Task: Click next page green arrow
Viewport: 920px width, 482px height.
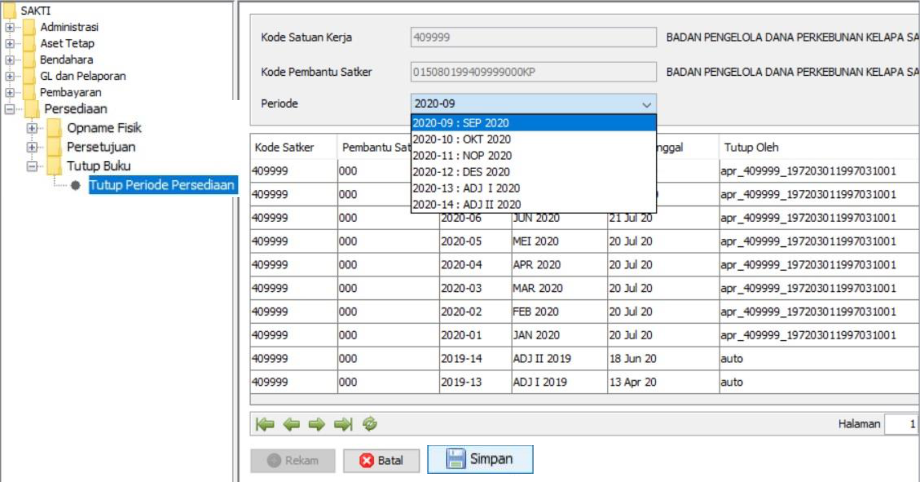Action: coord(317,424)
